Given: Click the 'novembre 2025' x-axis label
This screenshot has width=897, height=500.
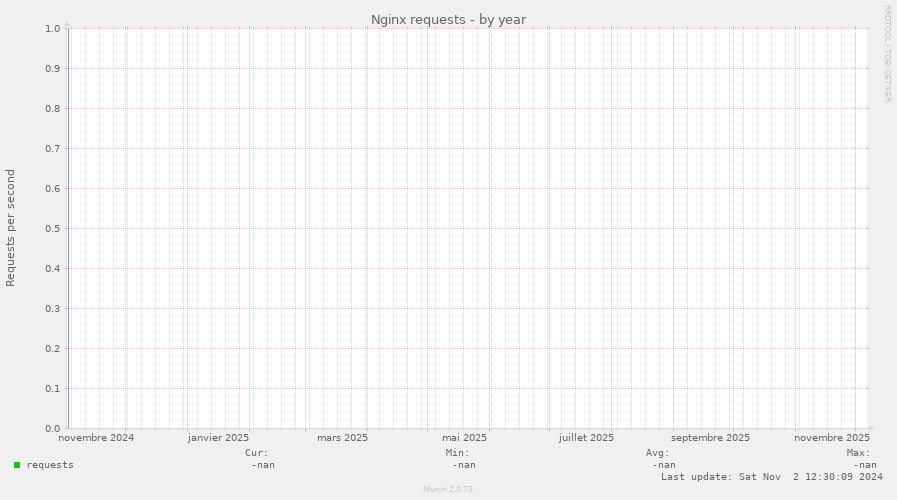Looking at the screenshot, I should point(832,438).
